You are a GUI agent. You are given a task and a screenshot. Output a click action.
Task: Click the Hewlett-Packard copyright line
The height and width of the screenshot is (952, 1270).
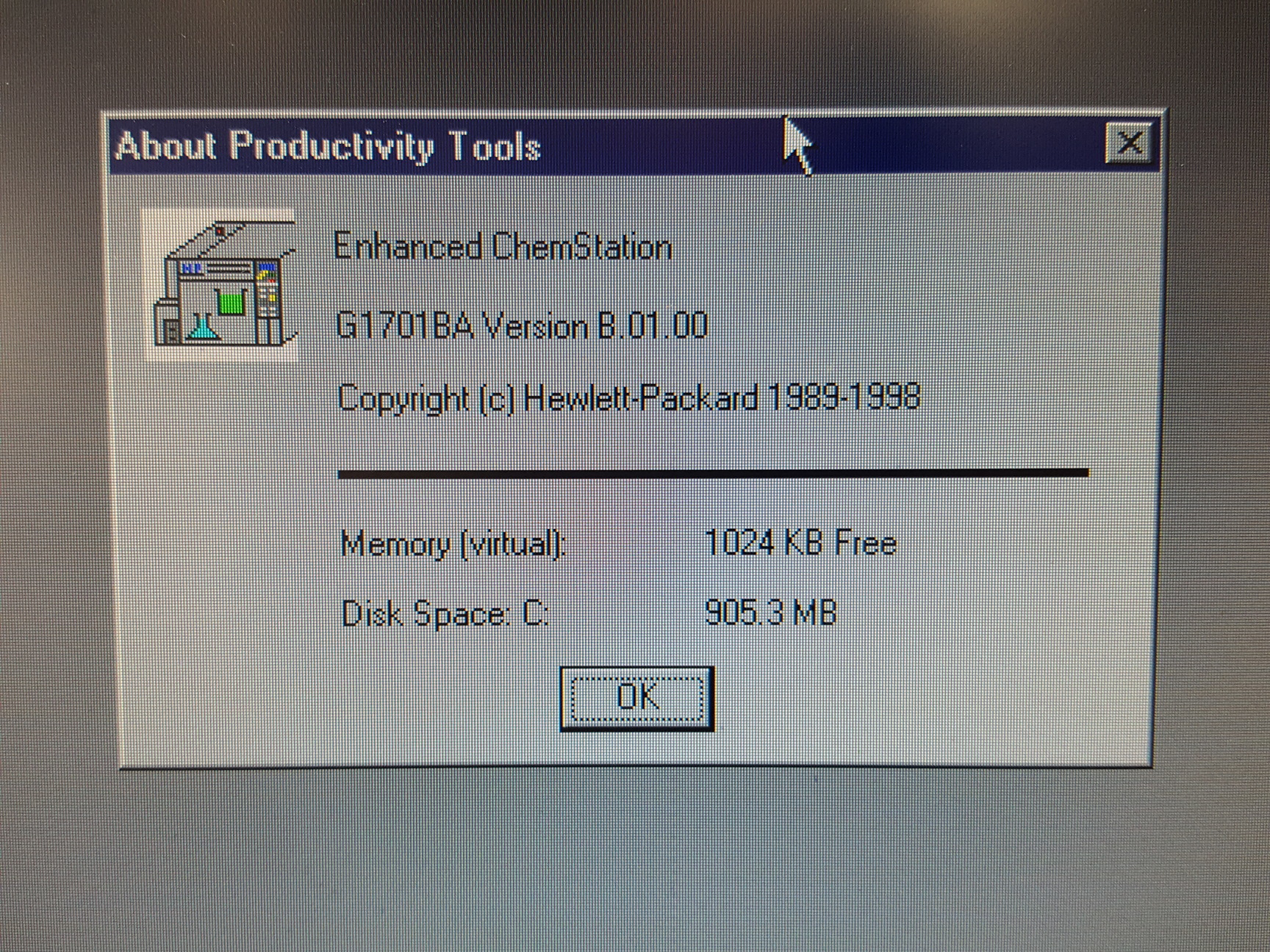coord(628,399)
